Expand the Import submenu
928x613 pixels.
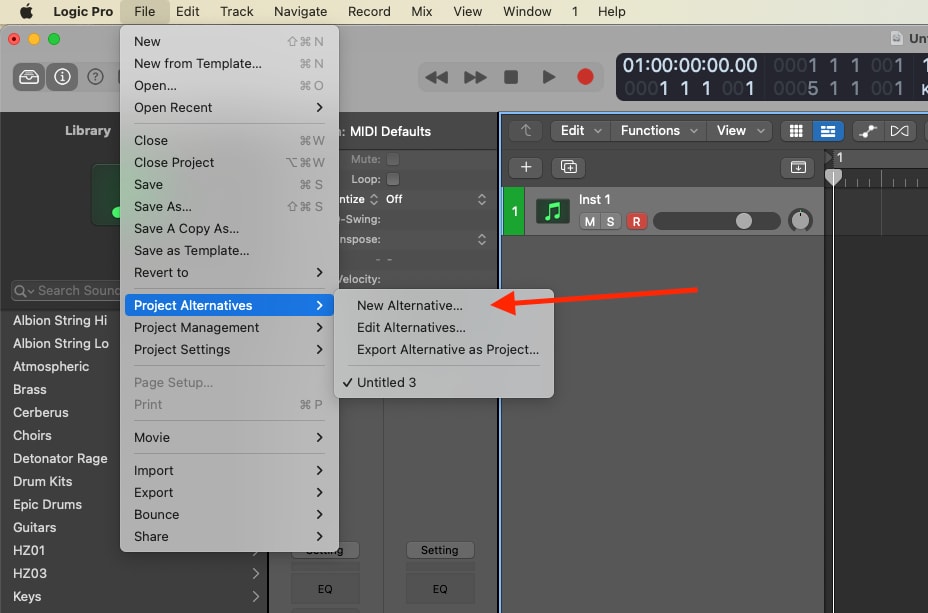(229, 471)
